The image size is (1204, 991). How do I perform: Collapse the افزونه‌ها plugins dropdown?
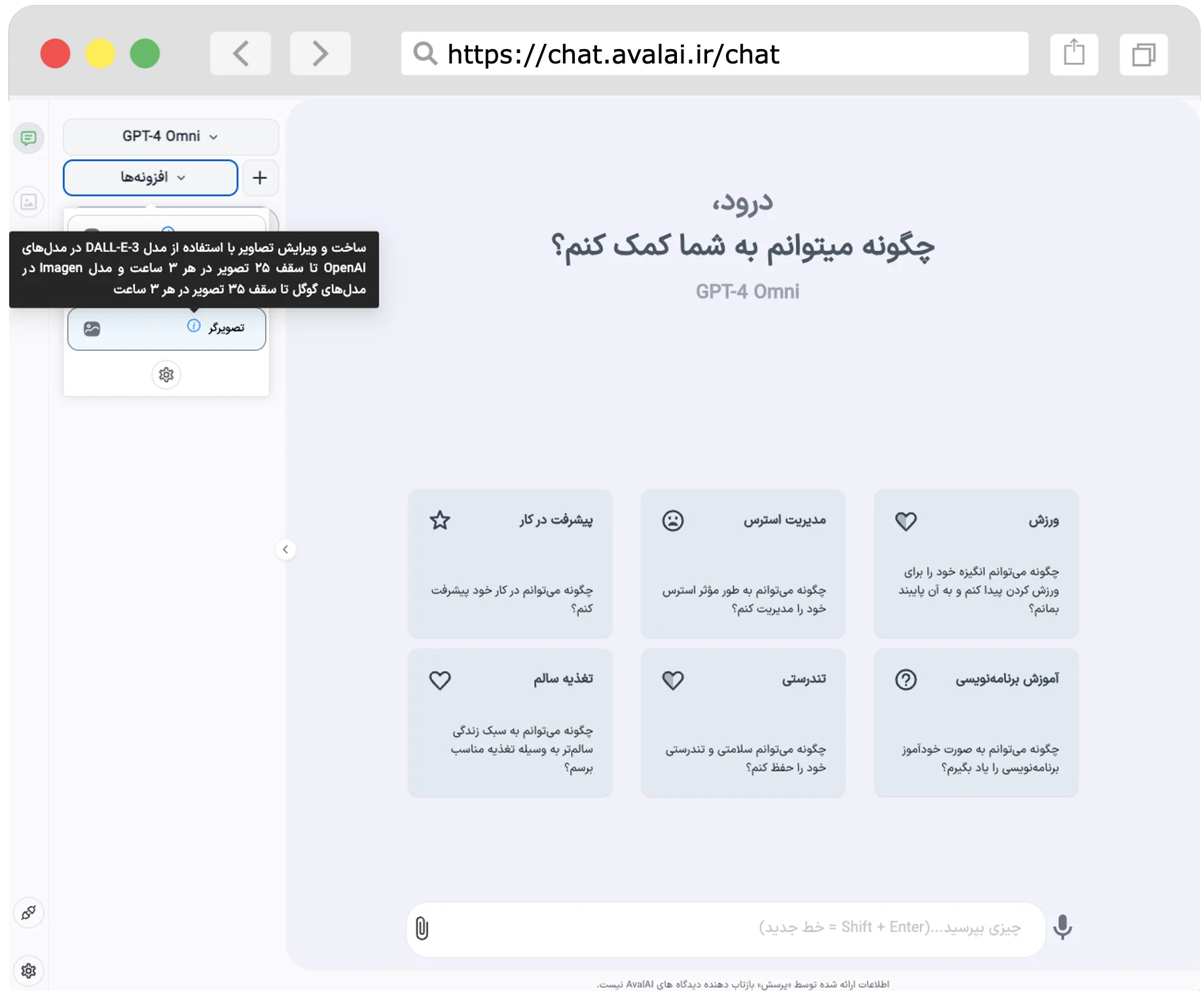coord(151,177)
